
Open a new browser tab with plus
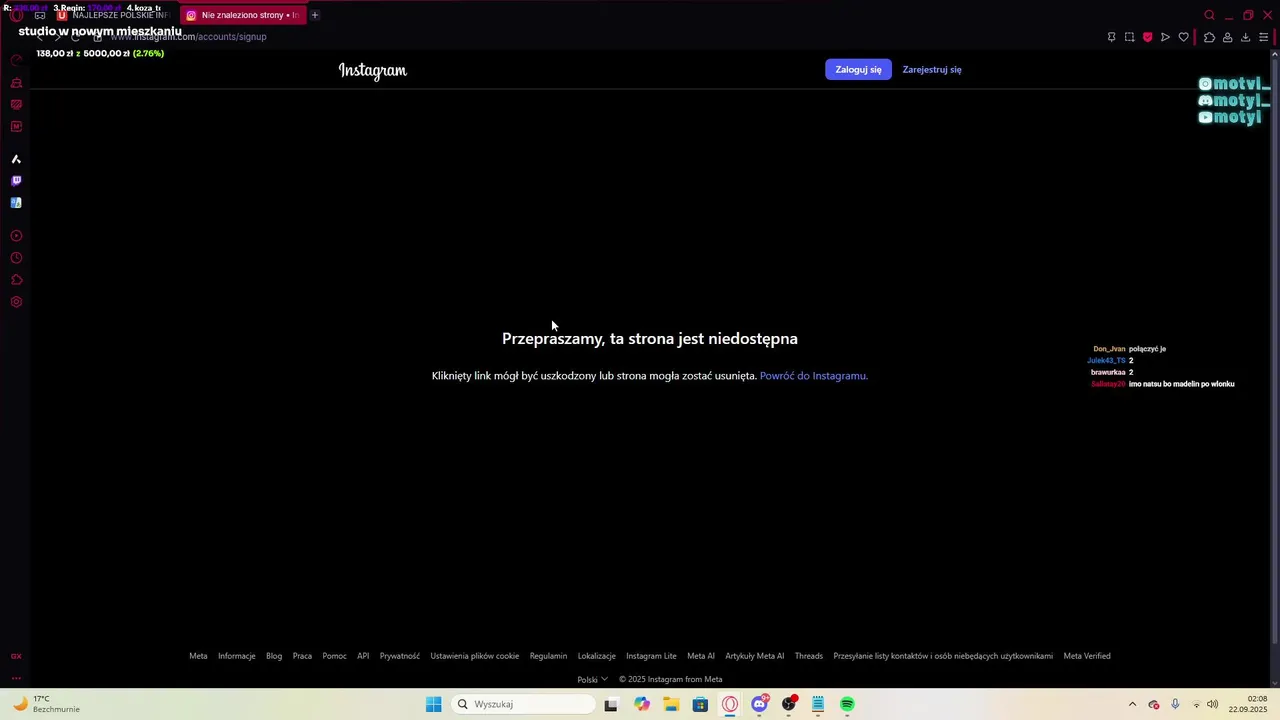point(314,15)
